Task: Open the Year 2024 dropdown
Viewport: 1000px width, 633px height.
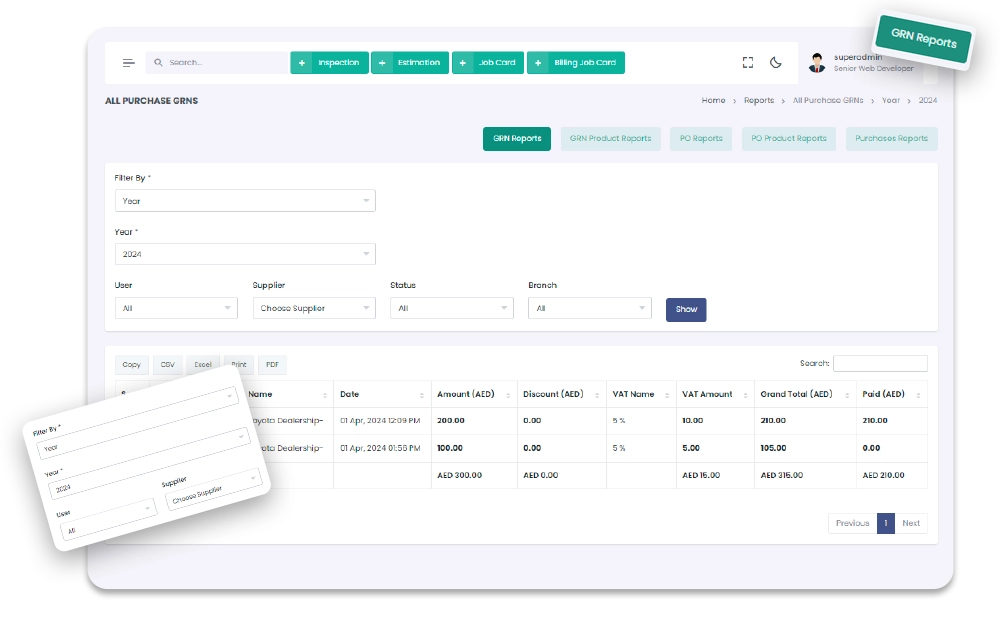Action: click(x=245, y=254)
